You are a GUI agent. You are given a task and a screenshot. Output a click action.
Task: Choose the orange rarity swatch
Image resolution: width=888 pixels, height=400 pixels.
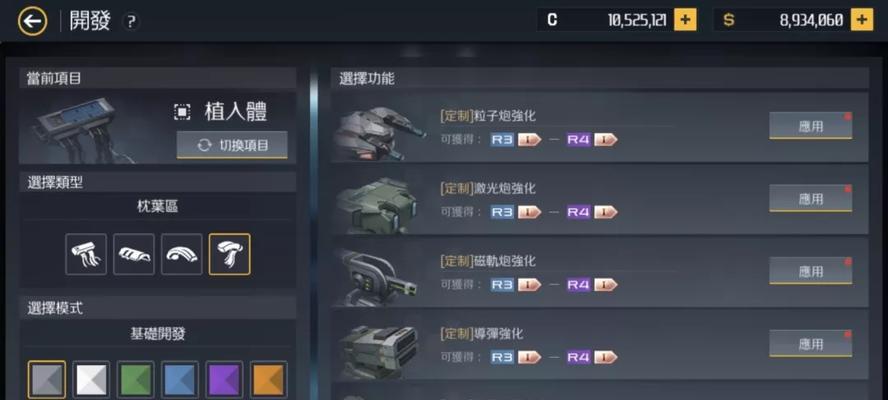(268, 380)
